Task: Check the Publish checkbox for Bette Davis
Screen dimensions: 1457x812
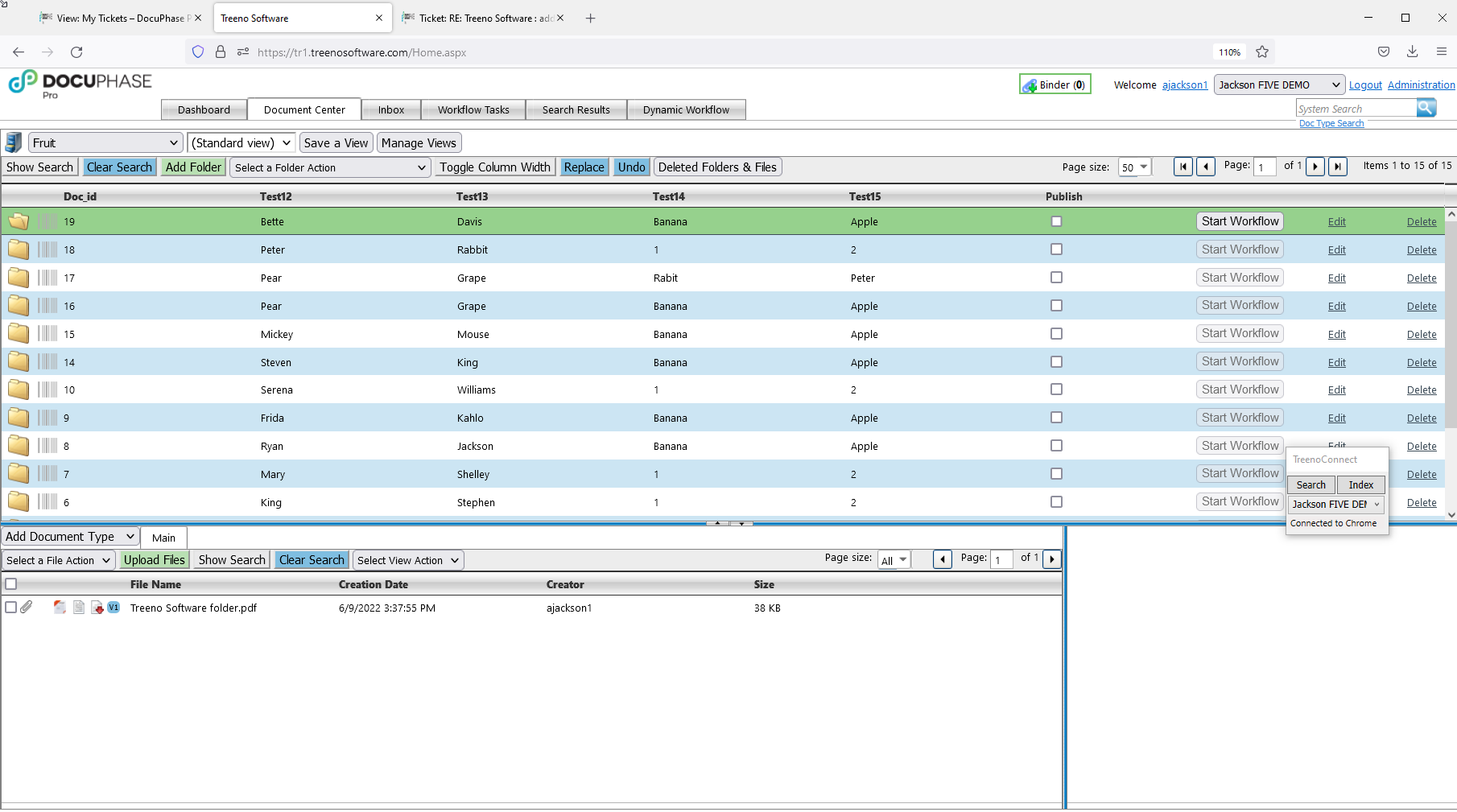Action: (1056, 221)
